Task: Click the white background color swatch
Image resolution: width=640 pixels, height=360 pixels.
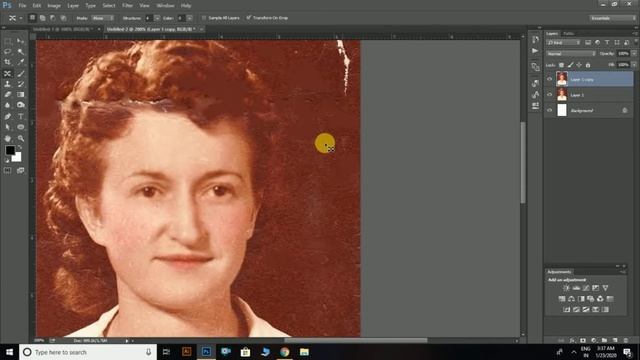Action: (x=18, y=158)
